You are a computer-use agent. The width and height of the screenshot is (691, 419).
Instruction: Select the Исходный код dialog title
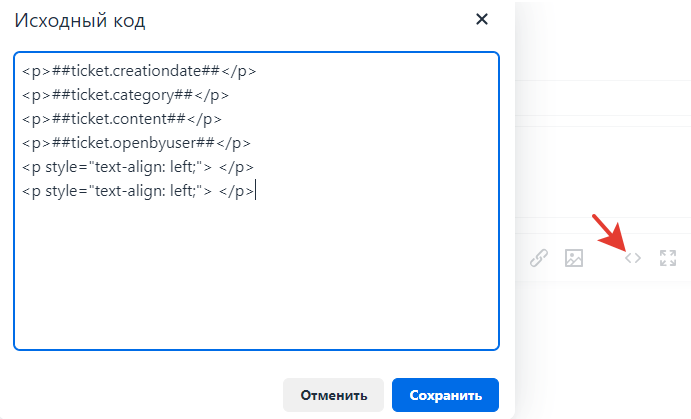pyautogui.click(x=80, y=21)
